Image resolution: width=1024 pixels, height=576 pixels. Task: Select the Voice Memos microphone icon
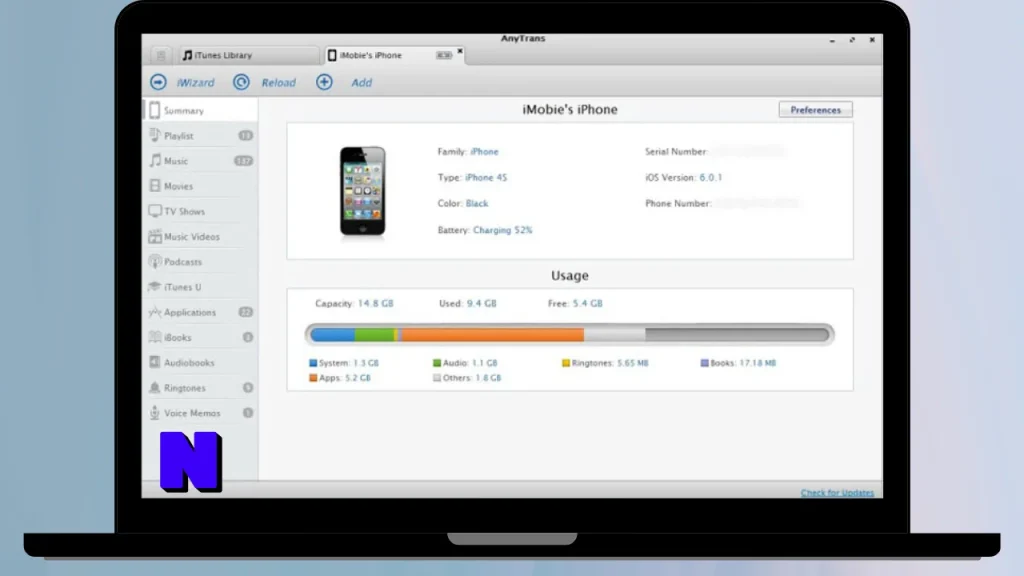[x=154, y=413]
